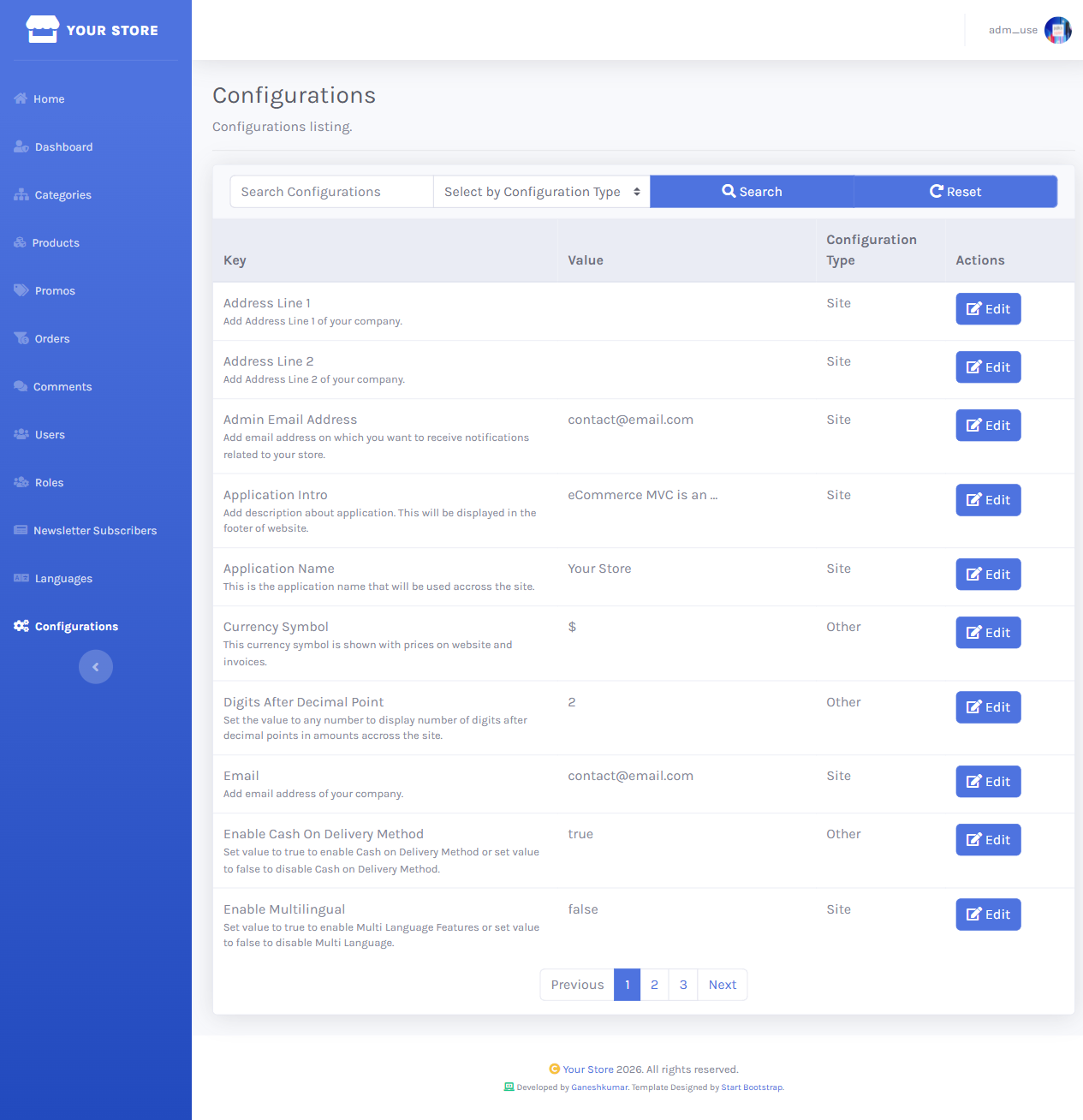Click the Comments bubble icon

(21, 386)
